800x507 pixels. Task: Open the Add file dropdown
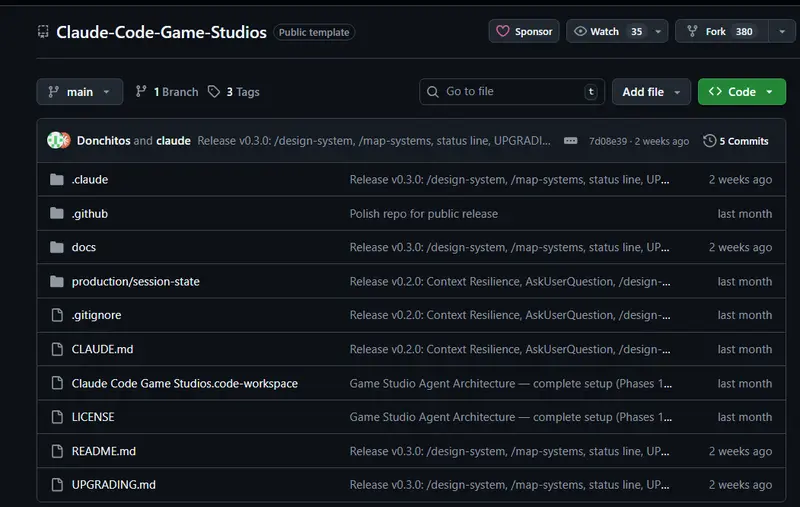(651, 92)
